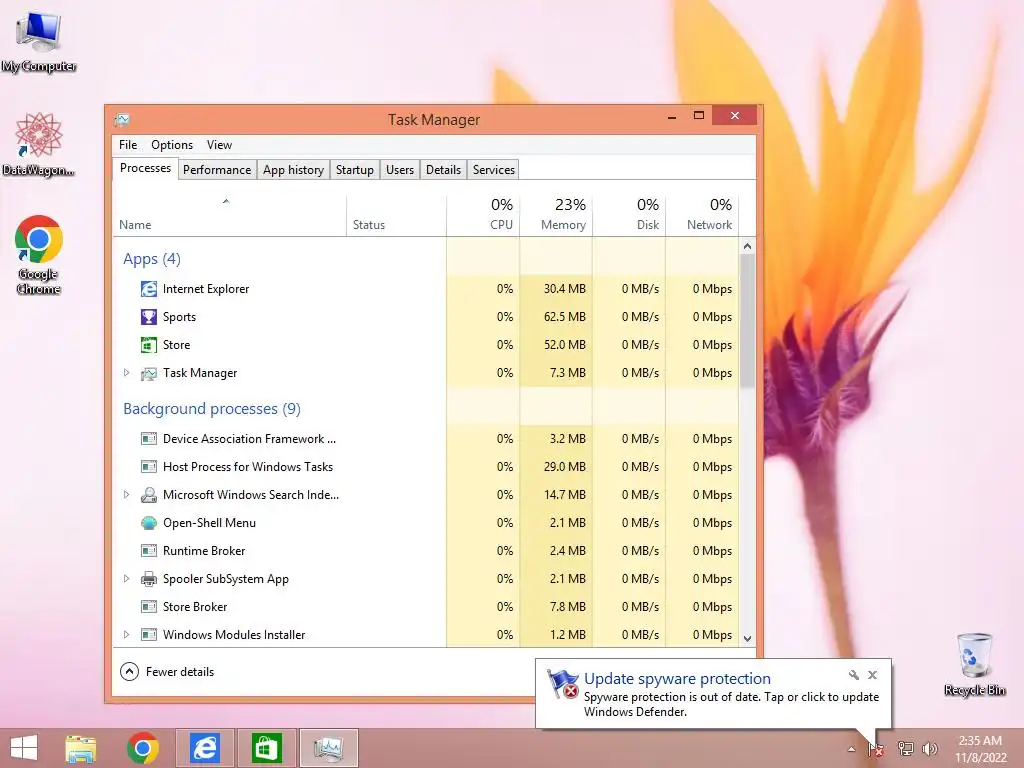Open the File menu
Screen dimensions: 1024x768
click(128, 145)
